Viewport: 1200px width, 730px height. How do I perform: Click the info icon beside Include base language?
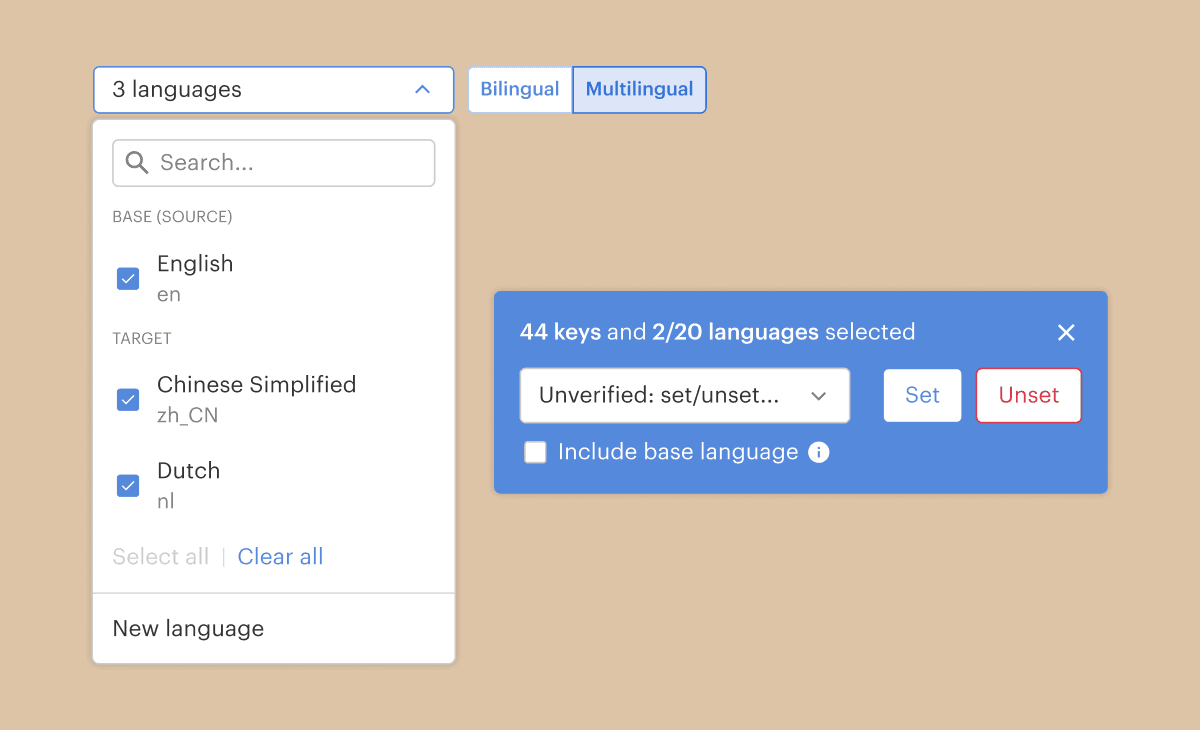pos(818,453)
